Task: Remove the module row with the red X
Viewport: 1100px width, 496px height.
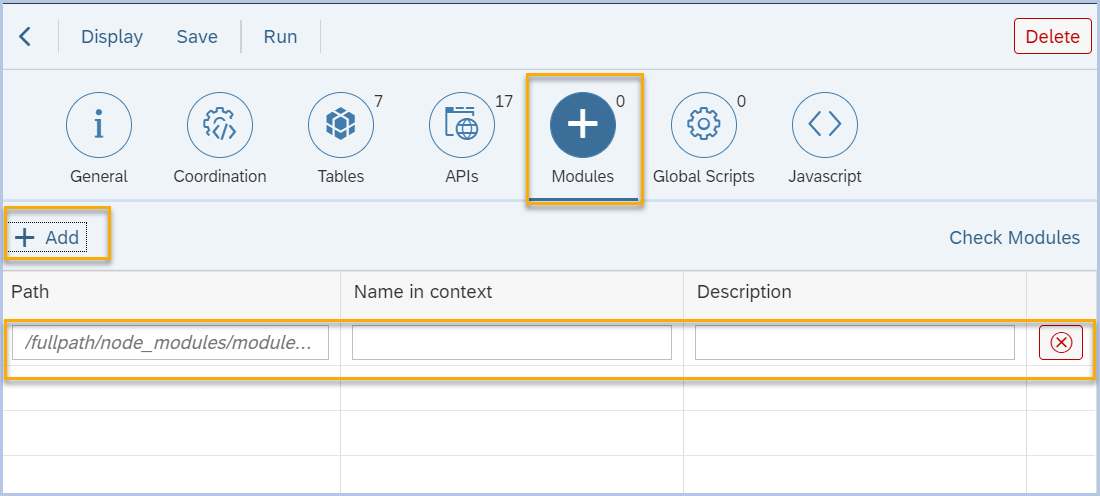Action: [1061, 343]
